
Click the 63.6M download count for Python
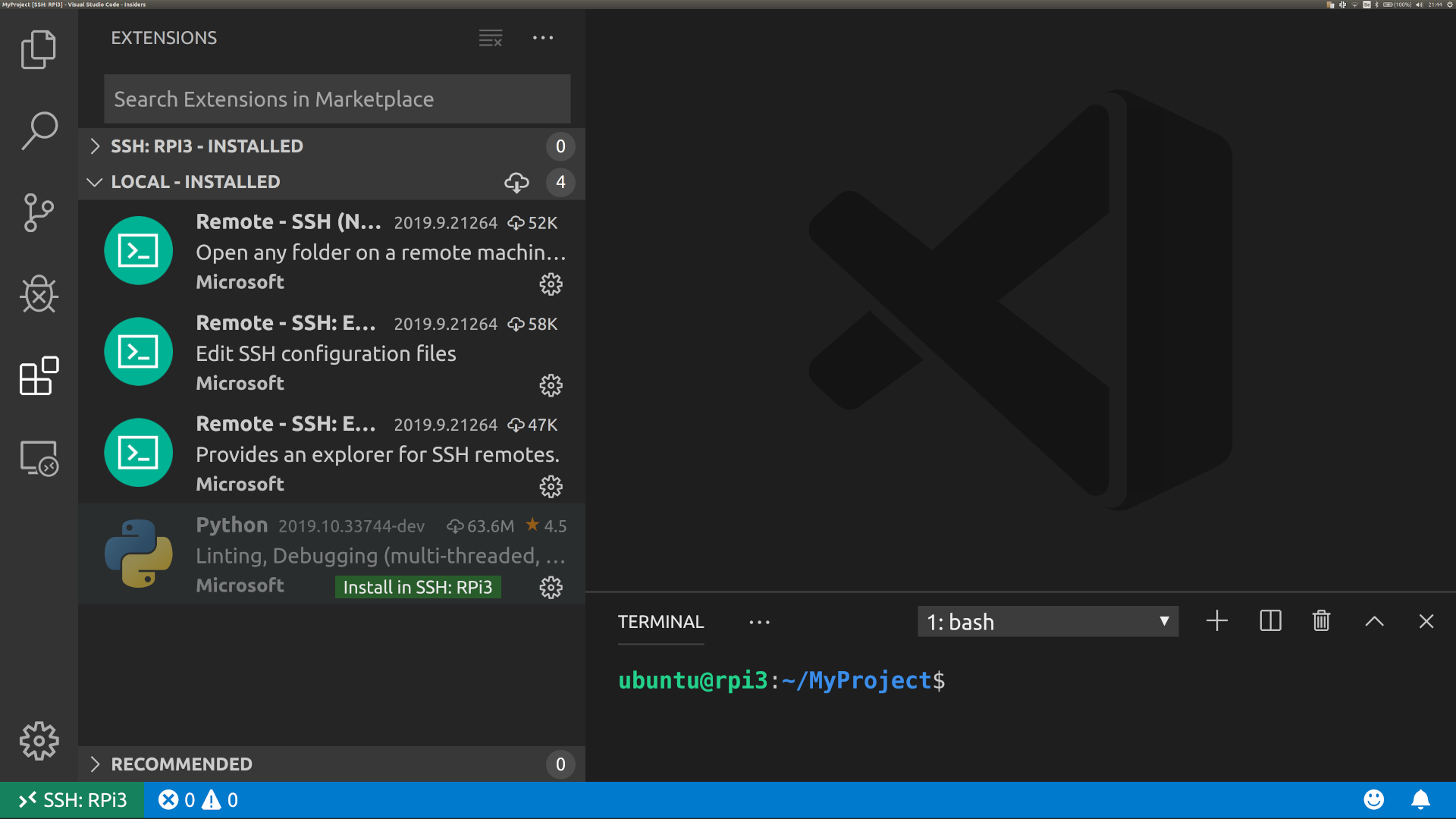click(x=481, y=526)
